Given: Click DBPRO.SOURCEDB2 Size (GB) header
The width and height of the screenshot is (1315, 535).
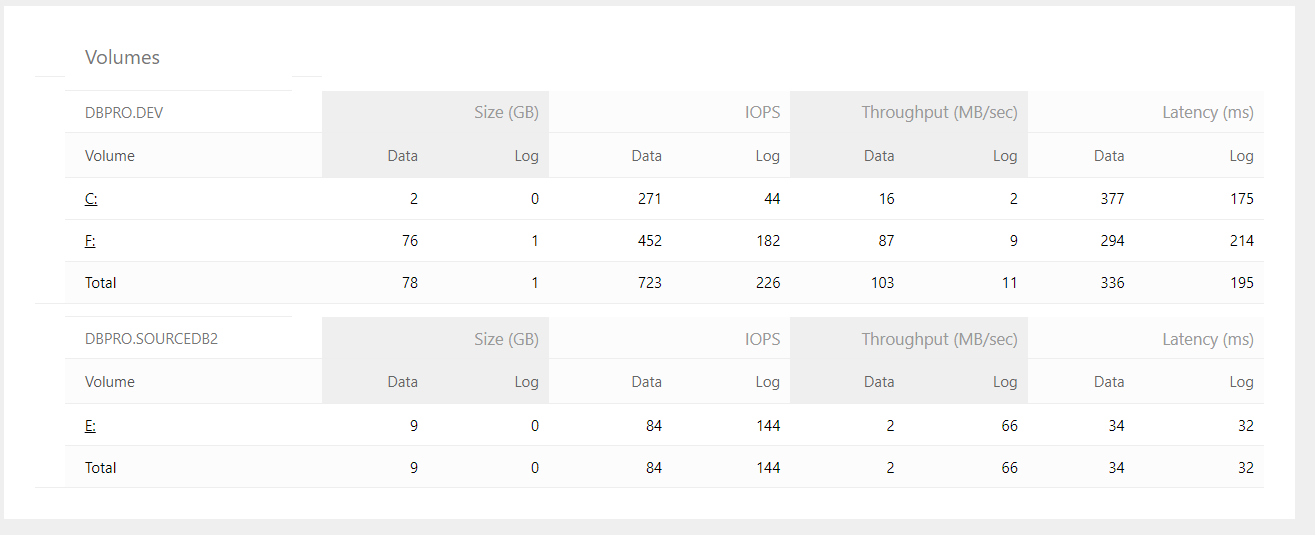Looking at the screenshot, I should 506,339.
